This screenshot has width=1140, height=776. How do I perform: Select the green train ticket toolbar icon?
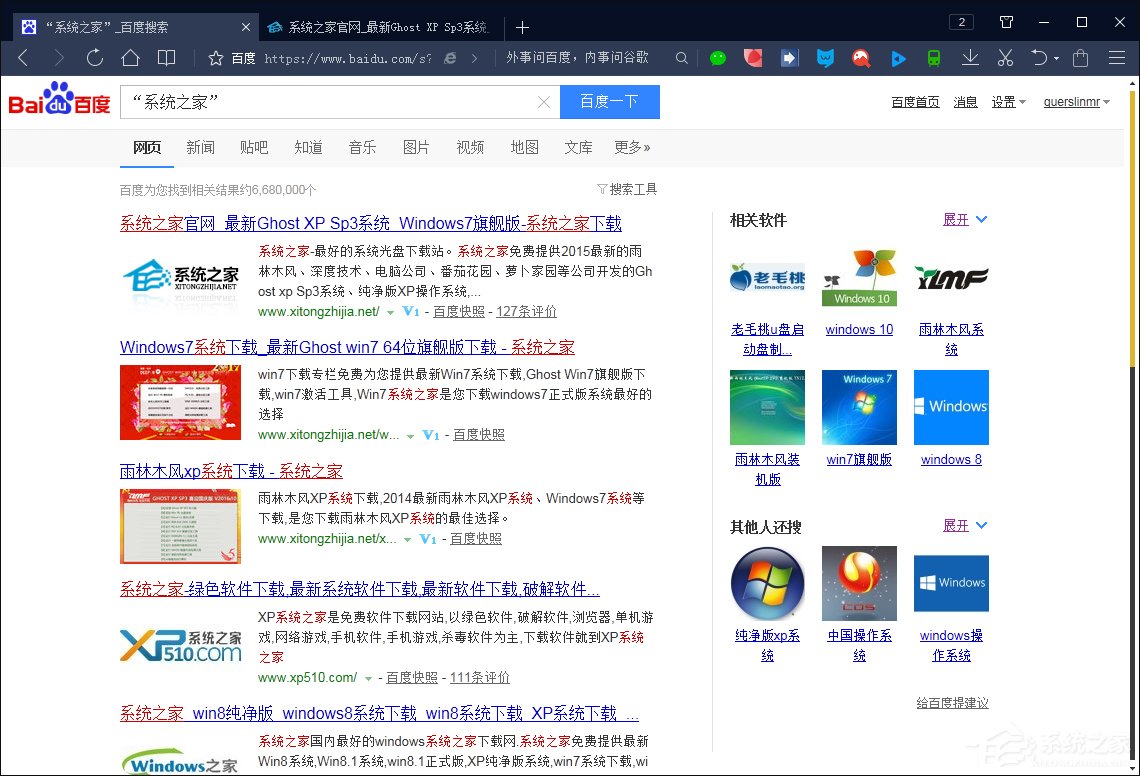(x=933, y=58)
